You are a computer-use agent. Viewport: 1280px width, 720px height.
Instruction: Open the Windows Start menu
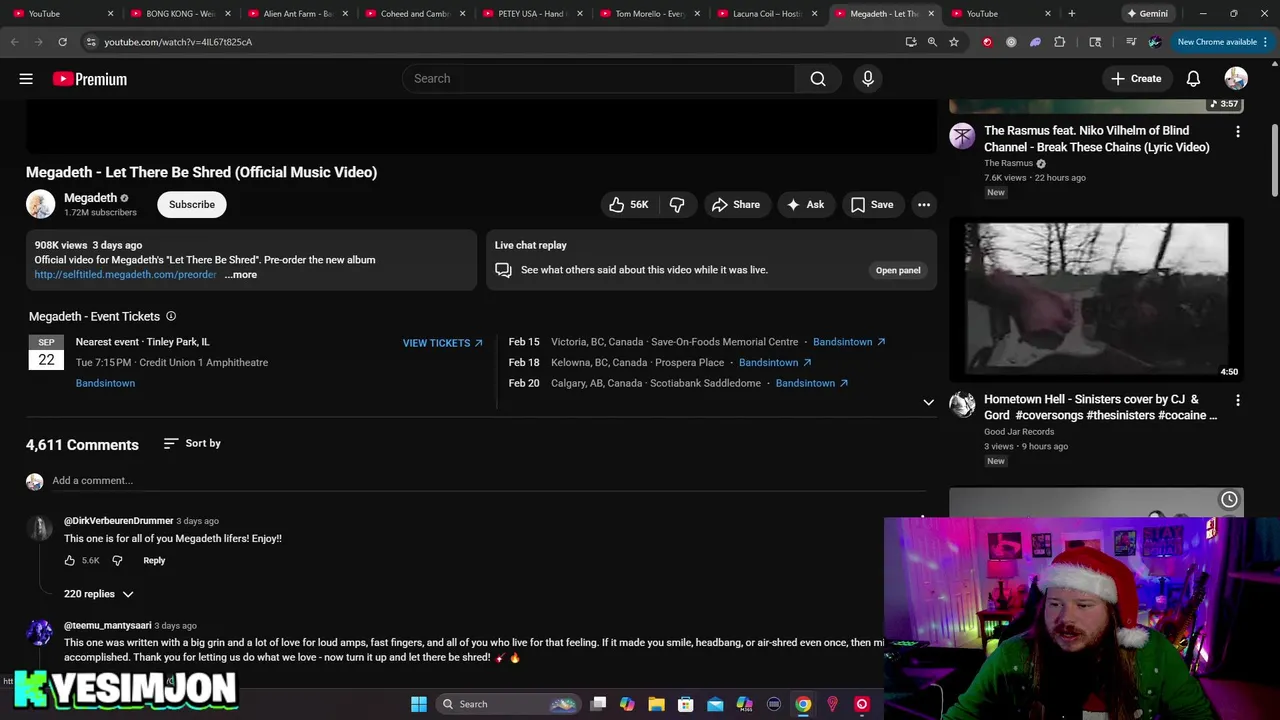pyautogui.click(x=419, y=704)
